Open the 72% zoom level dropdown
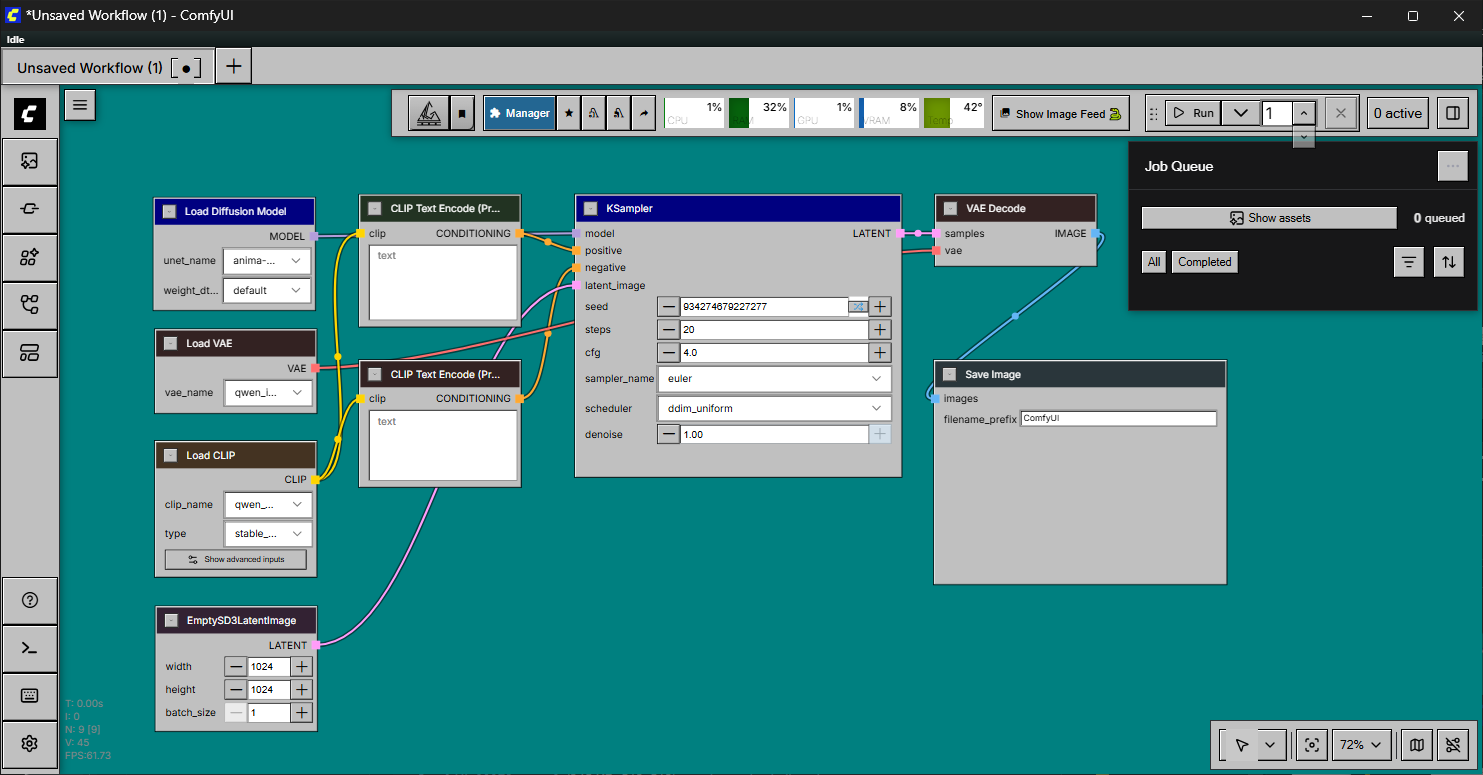This screenshot has width=1483, height=775. (x=1360, y=745)
